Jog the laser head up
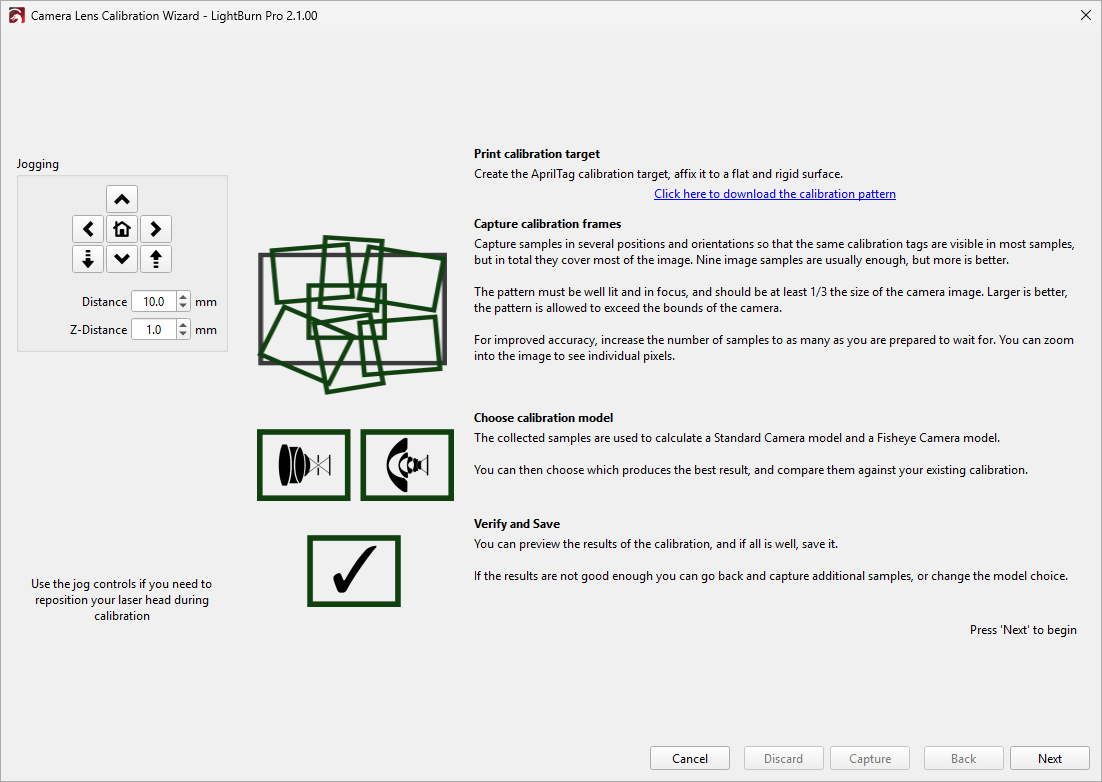The height and width of the screenshot is (782, 1102). point(122,199)
